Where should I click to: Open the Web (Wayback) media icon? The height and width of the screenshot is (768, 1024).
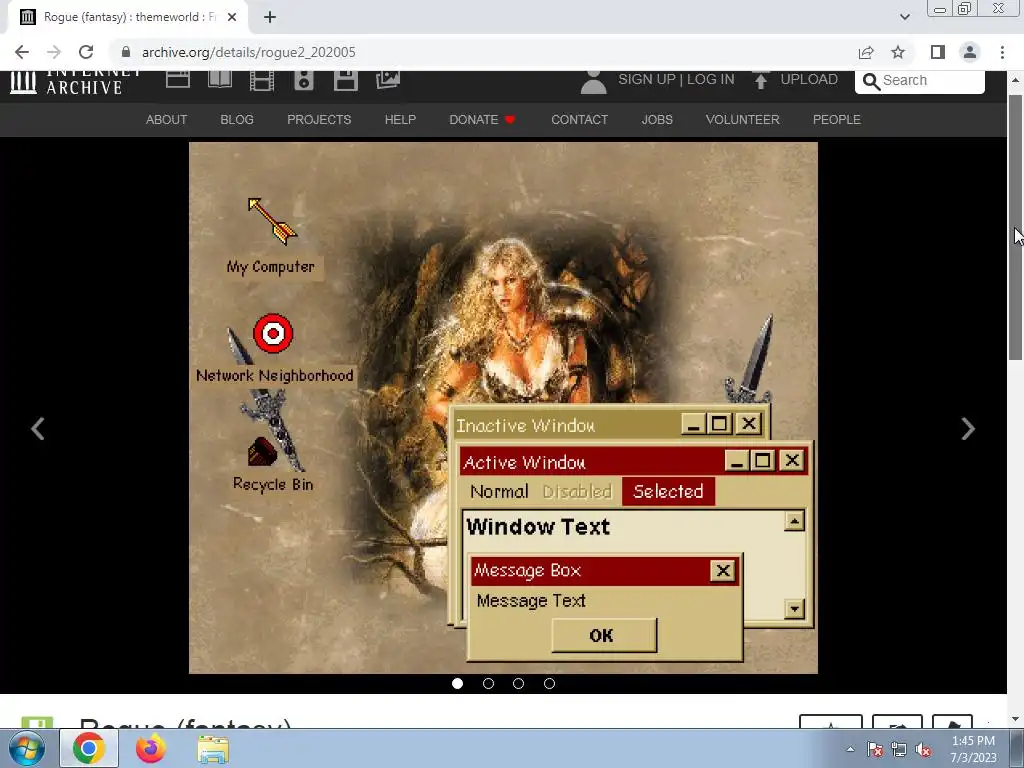point(178,80)
